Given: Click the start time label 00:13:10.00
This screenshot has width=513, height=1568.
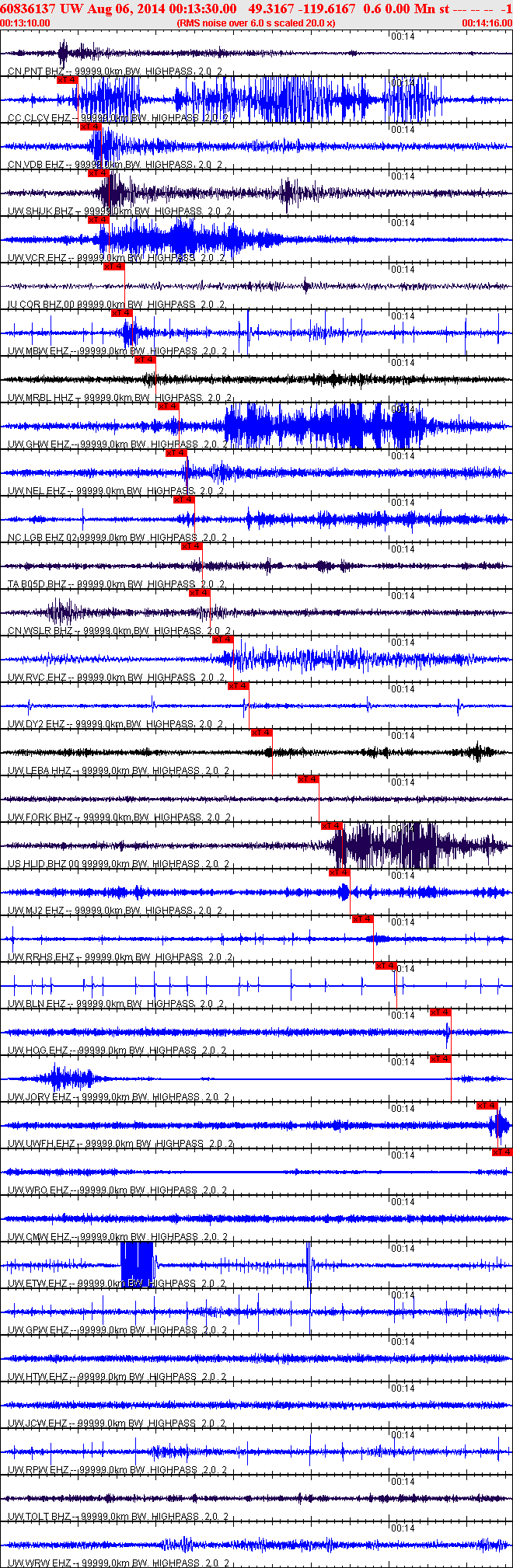Looking at the screenshot, I should (26, 23).
